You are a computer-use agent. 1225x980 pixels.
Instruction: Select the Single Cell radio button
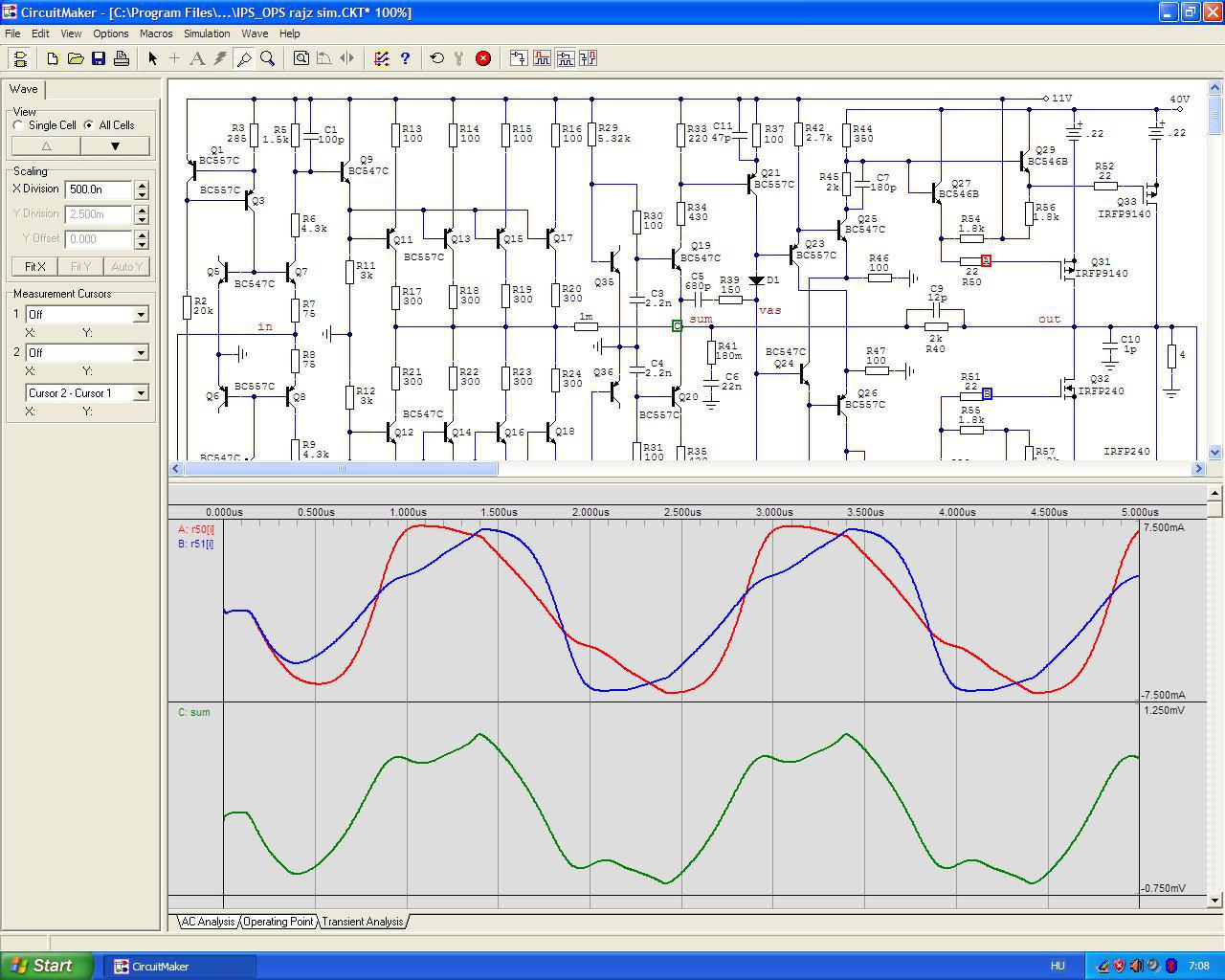(x=19, y=125)
